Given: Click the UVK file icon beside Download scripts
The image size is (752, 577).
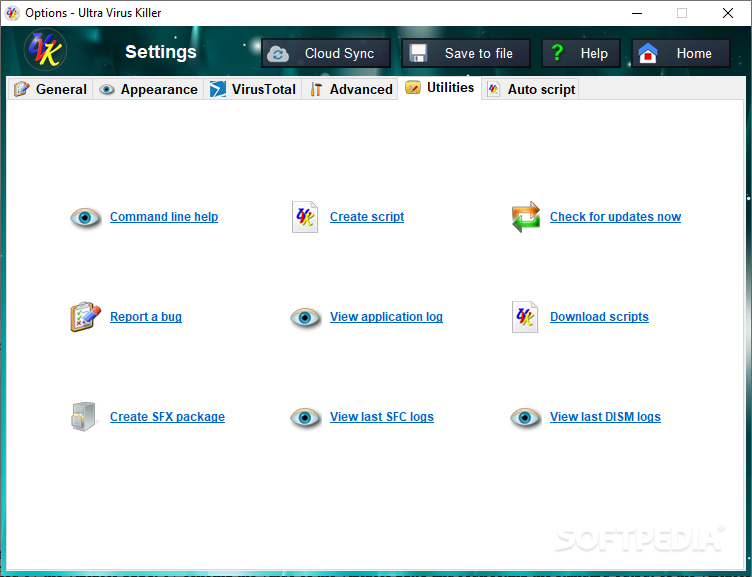Looking at the screenshot, I should pos(525,317).
